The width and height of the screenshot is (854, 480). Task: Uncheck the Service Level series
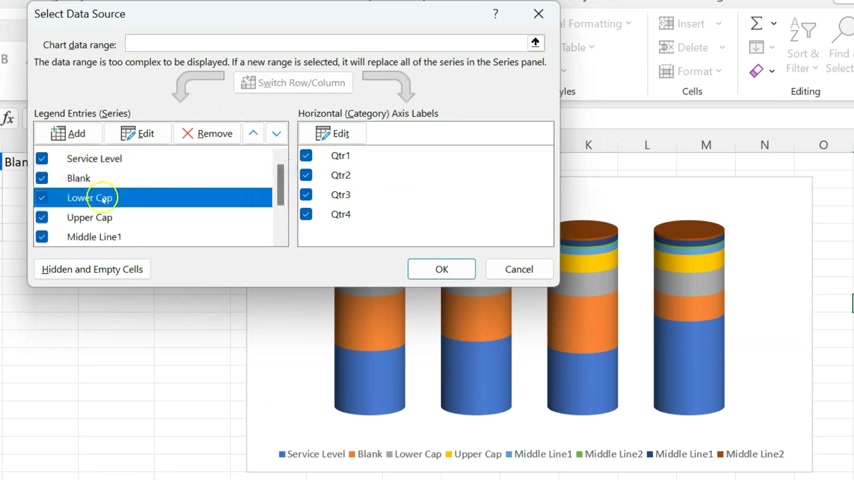click(x=42, y=159)
